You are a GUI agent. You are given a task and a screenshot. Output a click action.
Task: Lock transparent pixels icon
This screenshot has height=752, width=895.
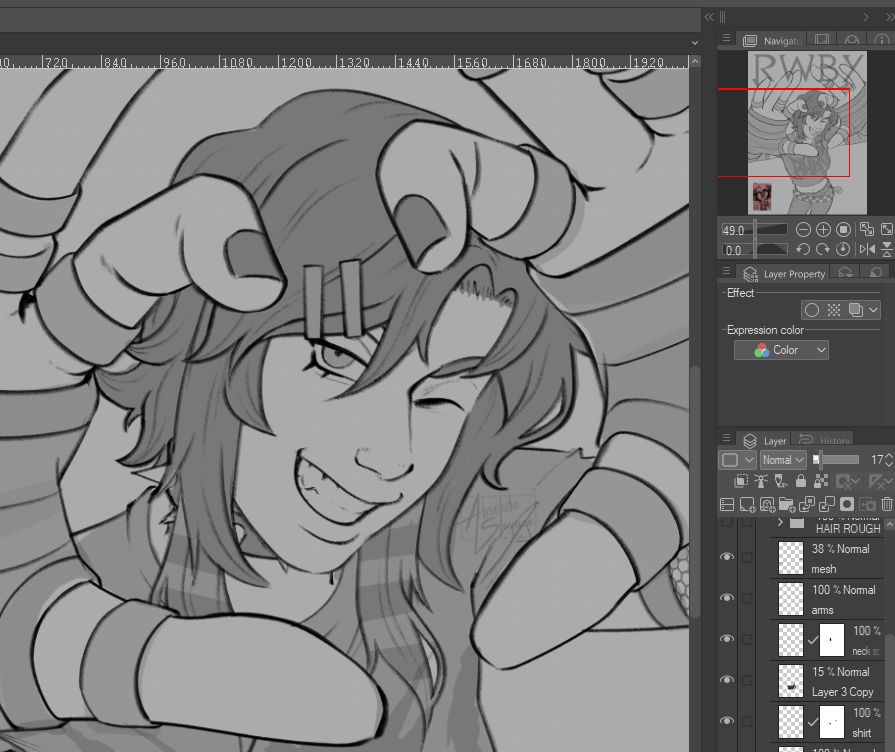[x=821, y=481]
